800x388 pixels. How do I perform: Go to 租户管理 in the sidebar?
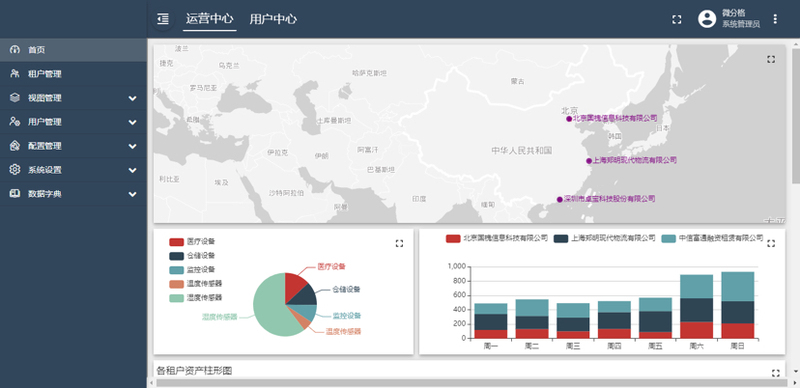pyautogui.click(x=73, y=74)
